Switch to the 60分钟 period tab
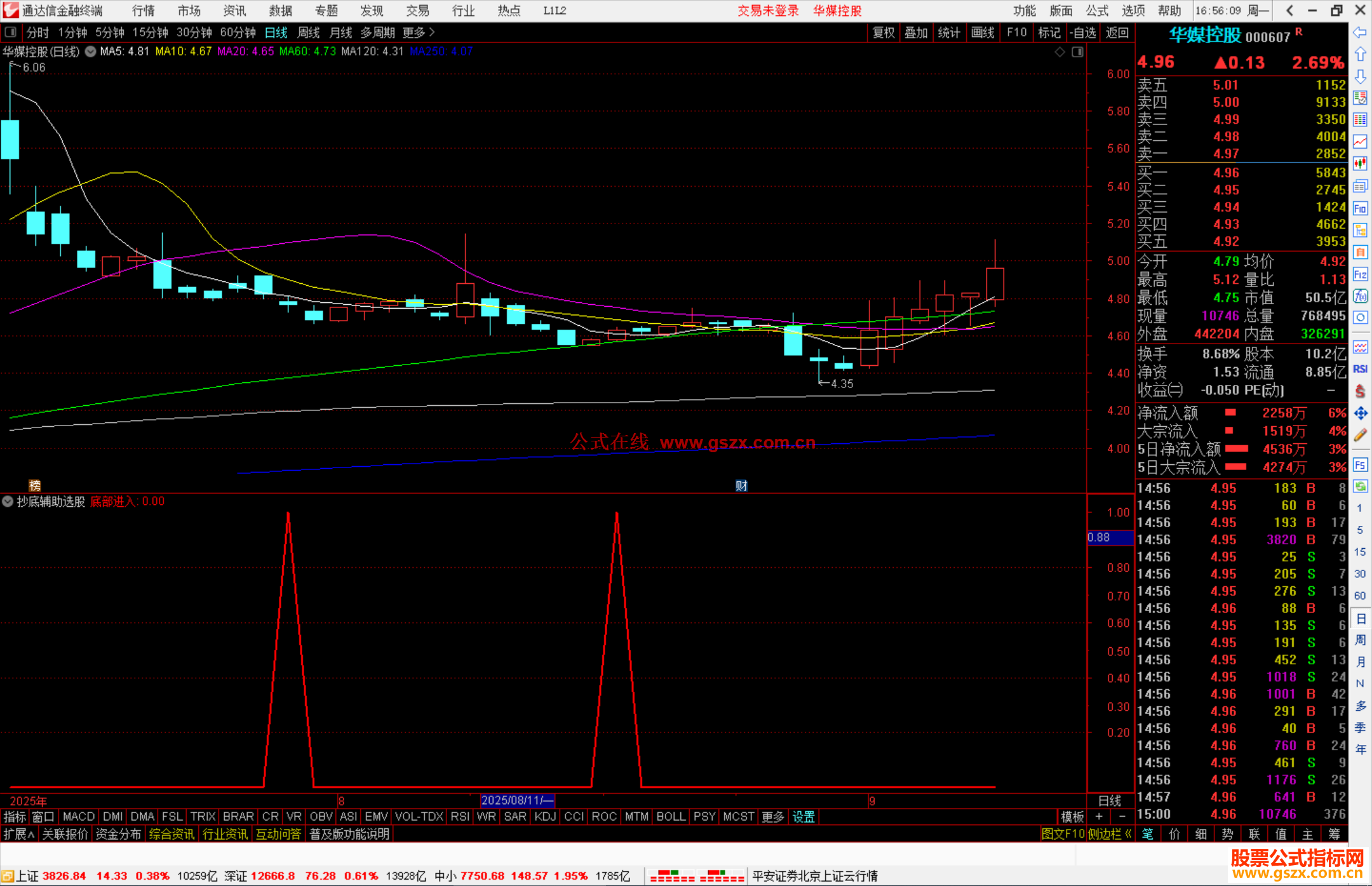The height and width of the screenshot is (886, 1372). pos(238,32)
